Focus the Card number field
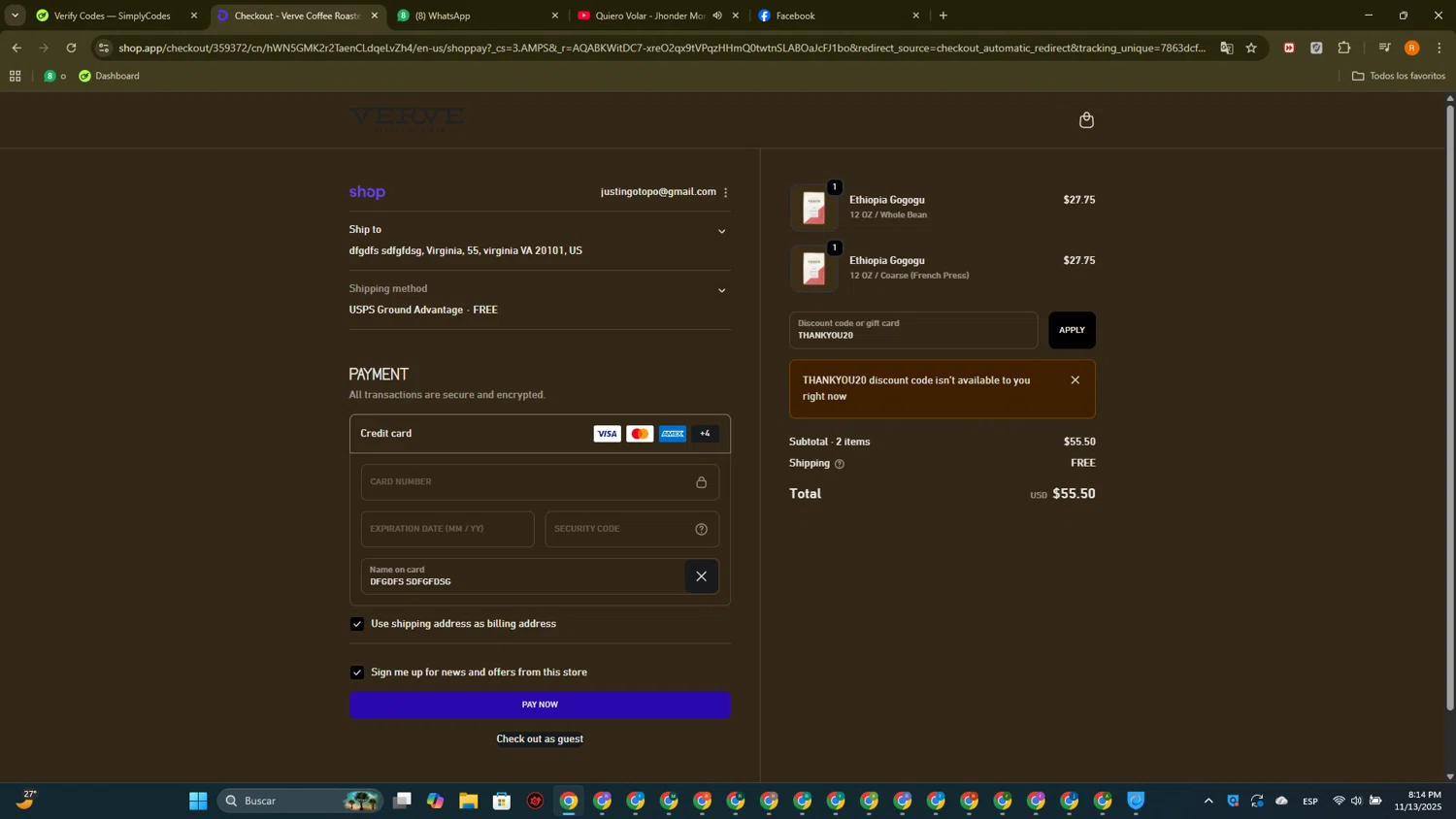This screenshot has height=819, width=1456. [540, 482]
